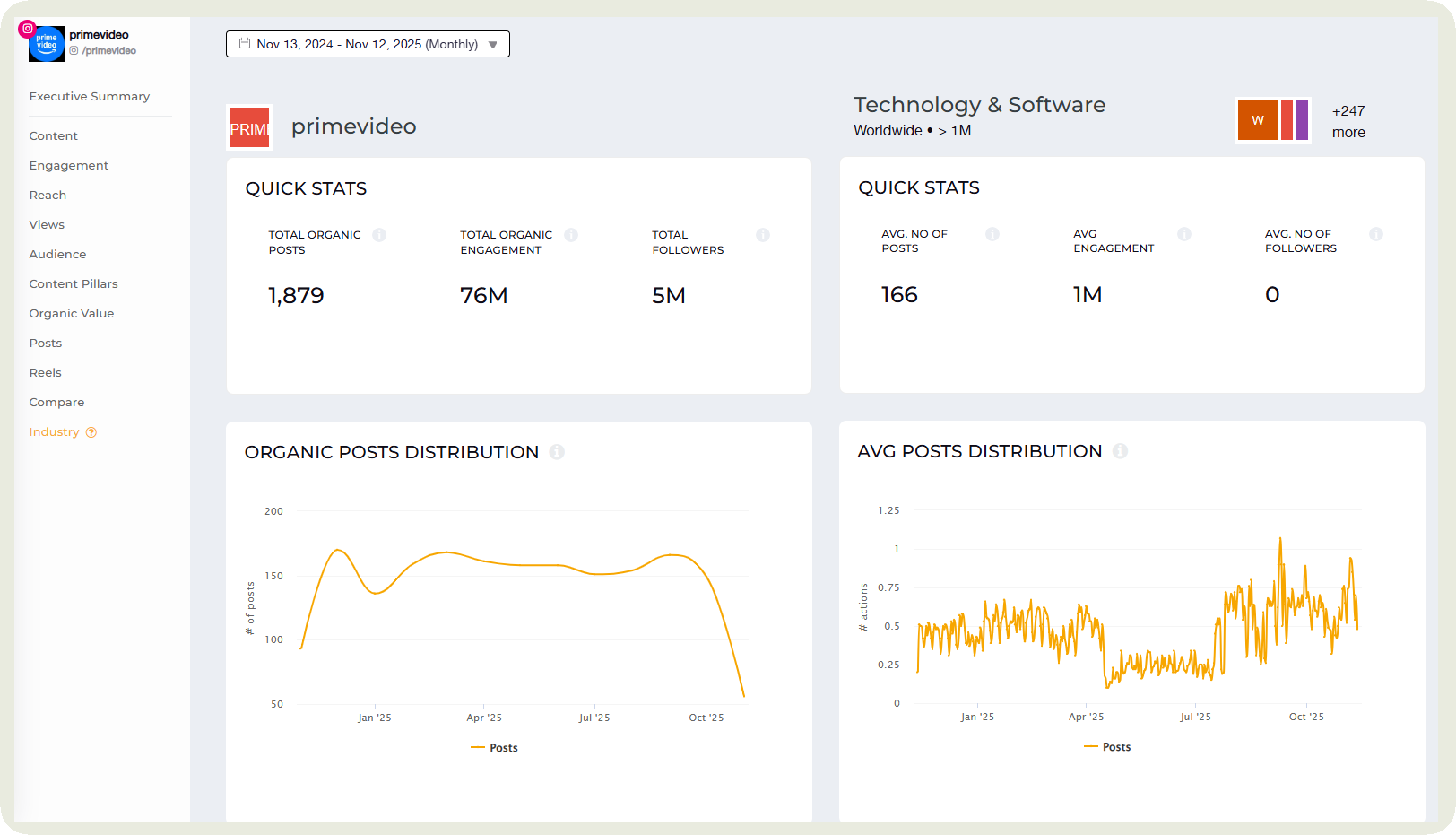Click the +247 more link
This screenshot has height=835, width=1456.
point(1348,121)
